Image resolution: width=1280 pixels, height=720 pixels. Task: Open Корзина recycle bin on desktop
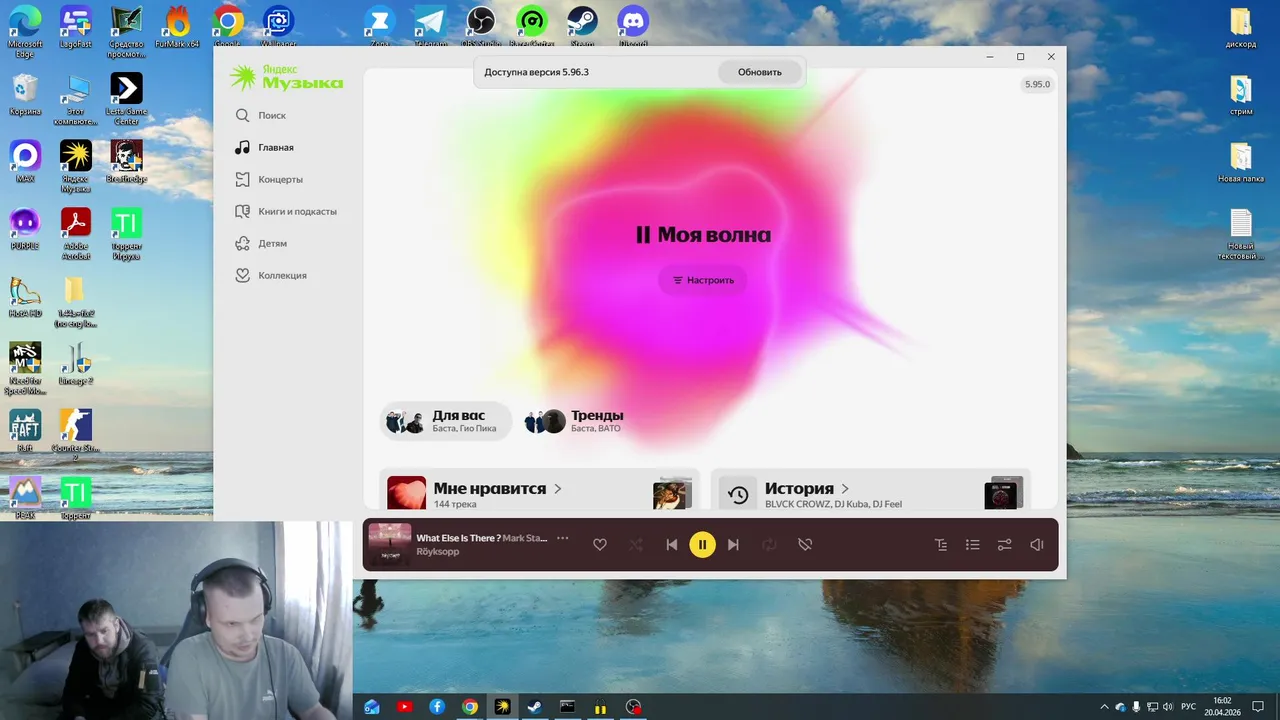[25, 95]
